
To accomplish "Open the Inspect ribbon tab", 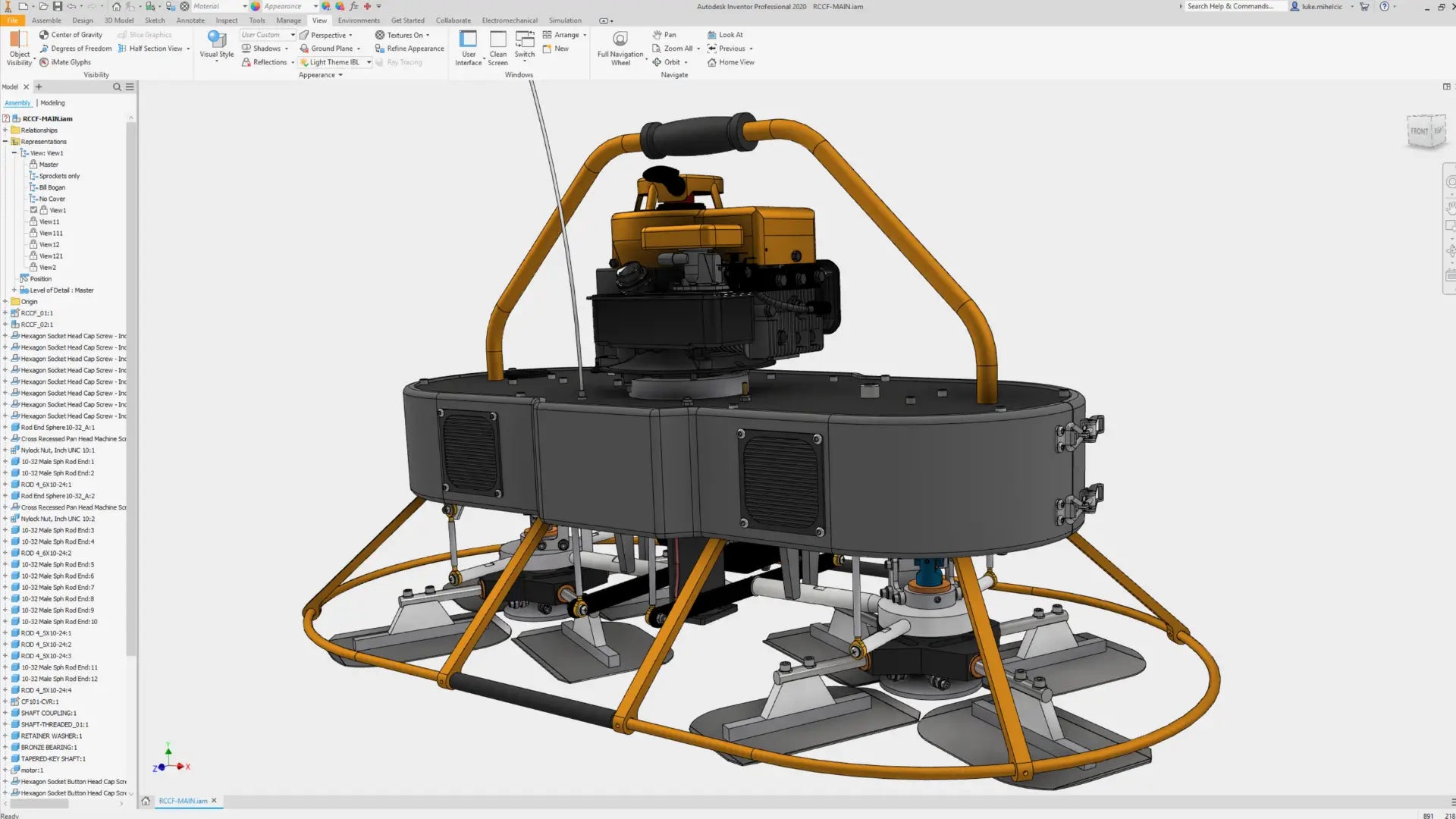I will tap(226, 20).
